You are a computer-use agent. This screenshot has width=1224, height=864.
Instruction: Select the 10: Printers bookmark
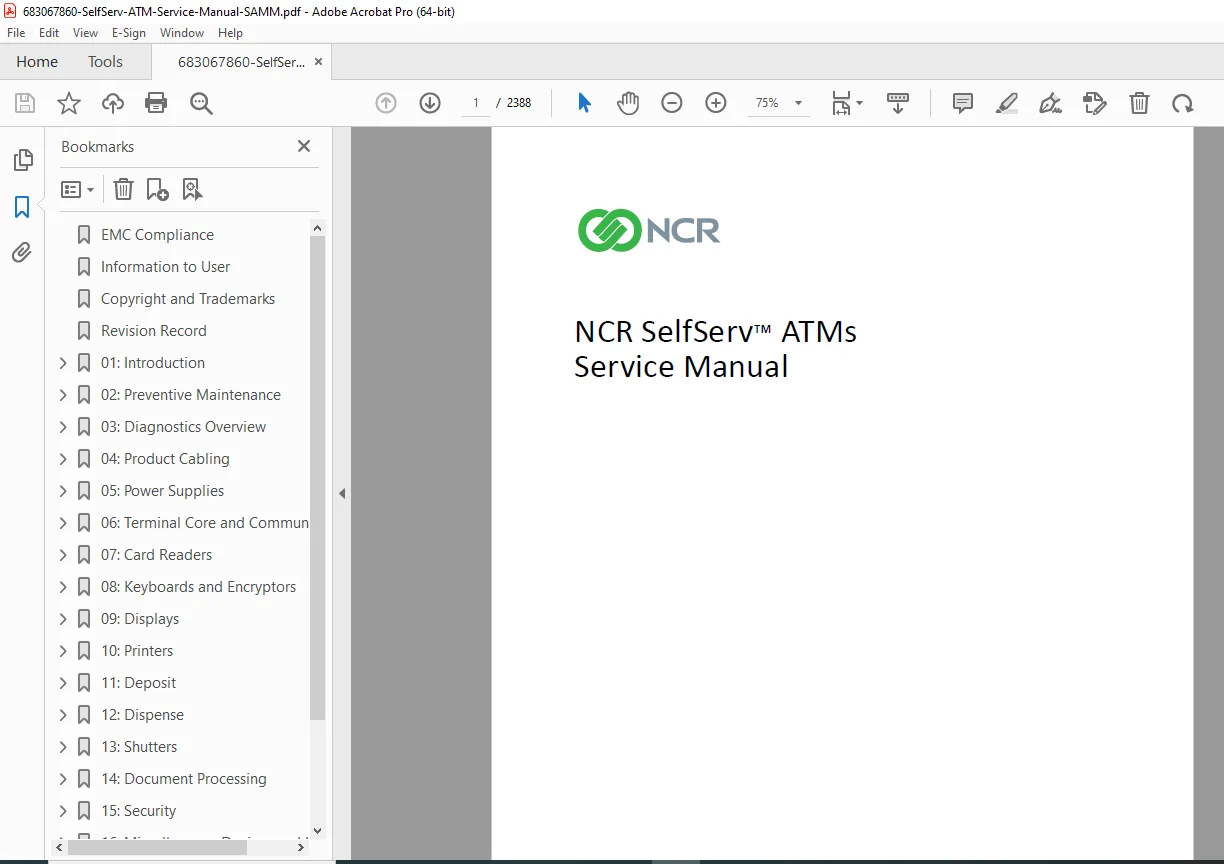tap(137, 651)
